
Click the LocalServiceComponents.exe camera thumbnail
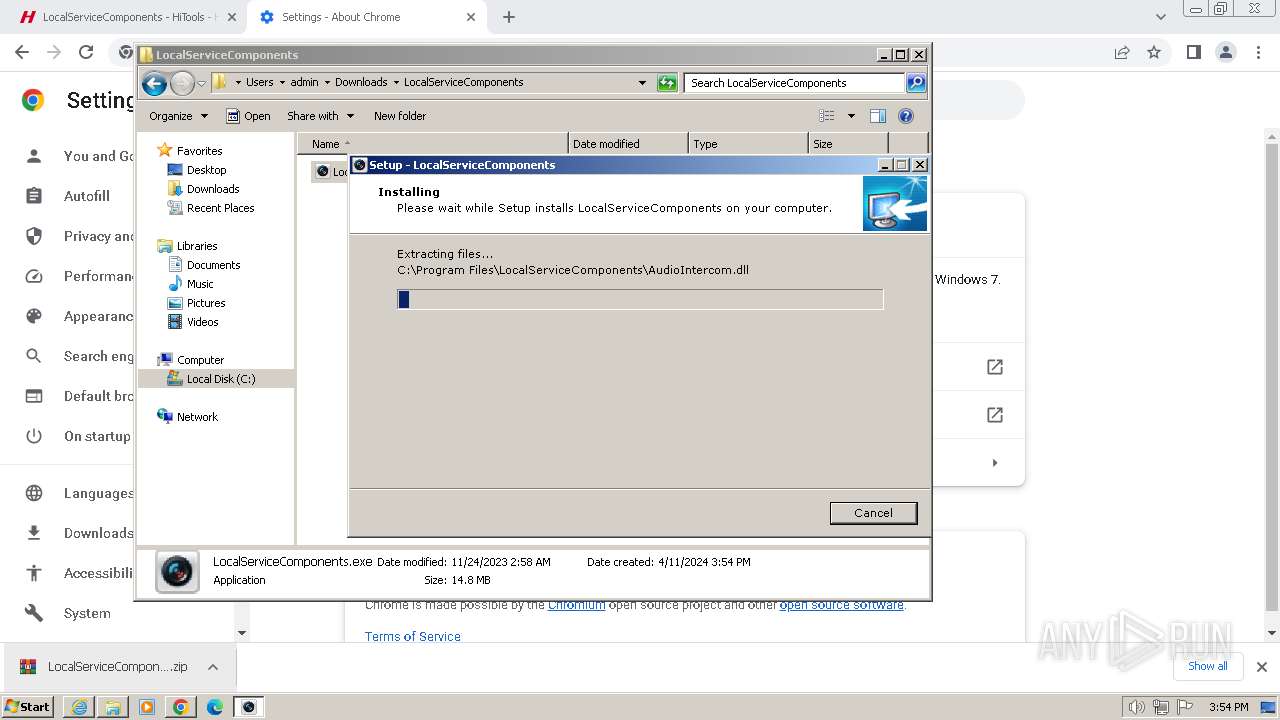point(177,572)
